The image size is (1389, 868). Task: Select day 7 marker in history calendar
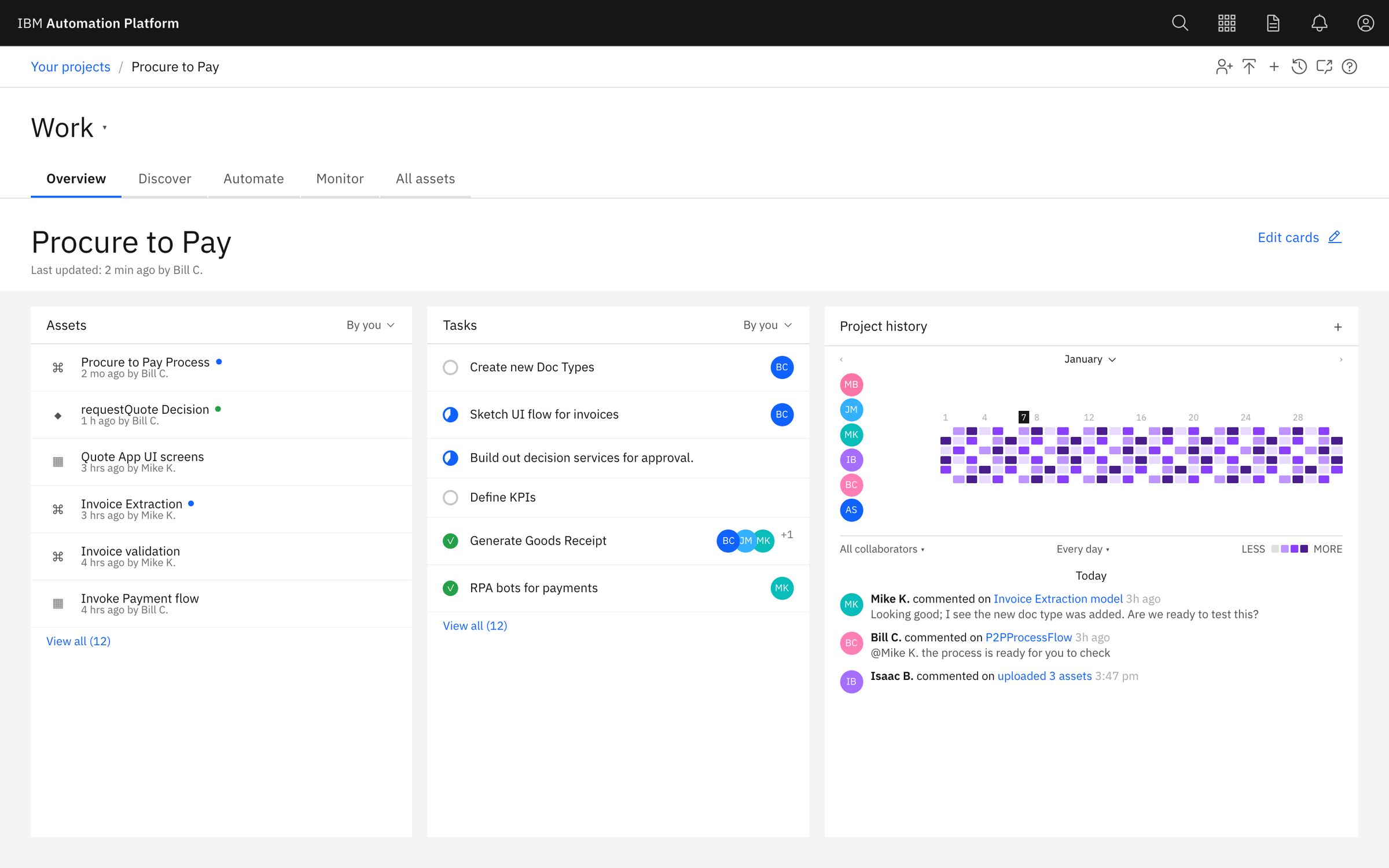click(1023, 417)
